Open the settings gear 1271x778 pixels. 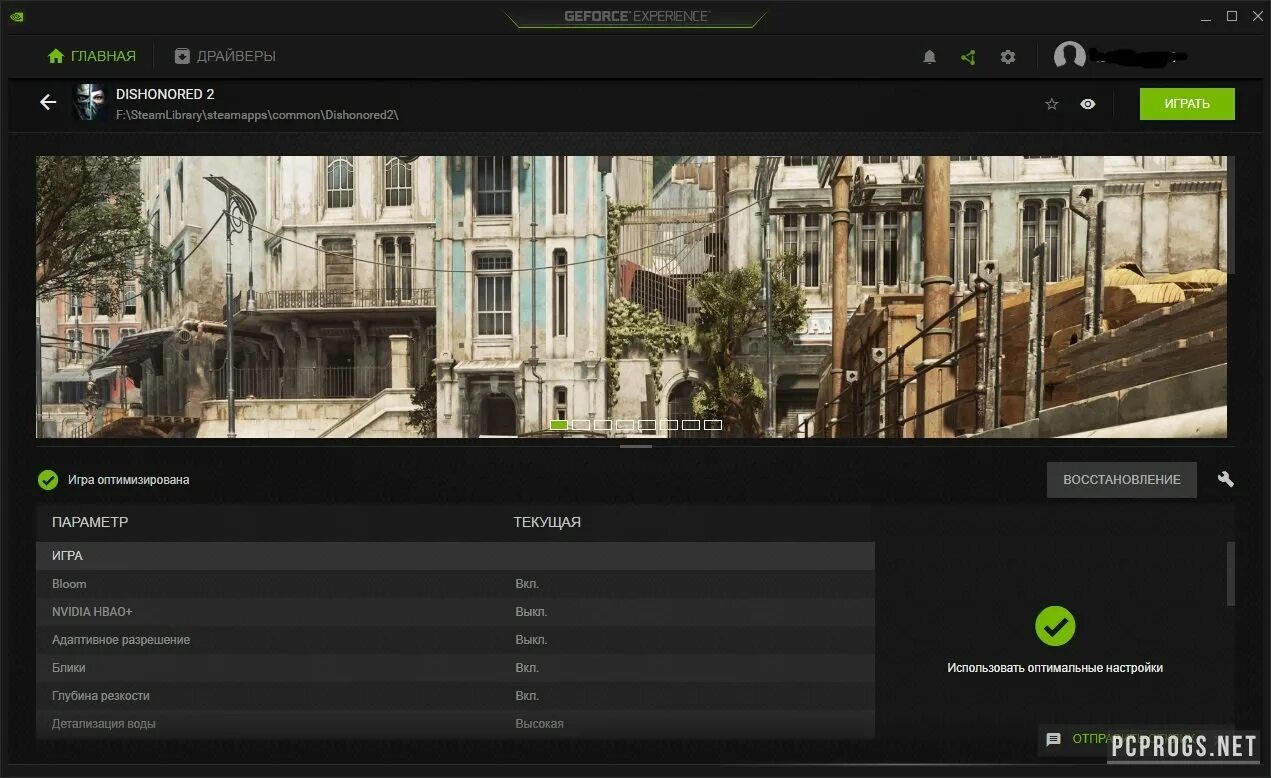[x=1008, y=57]
